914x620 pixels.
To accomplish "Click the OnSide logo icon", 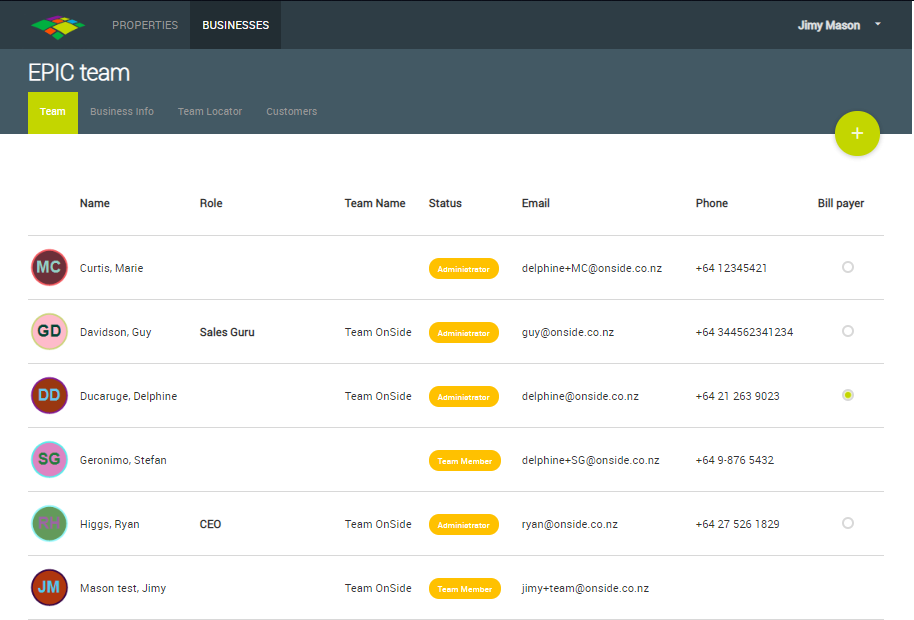I will click(x=58, y=25).
